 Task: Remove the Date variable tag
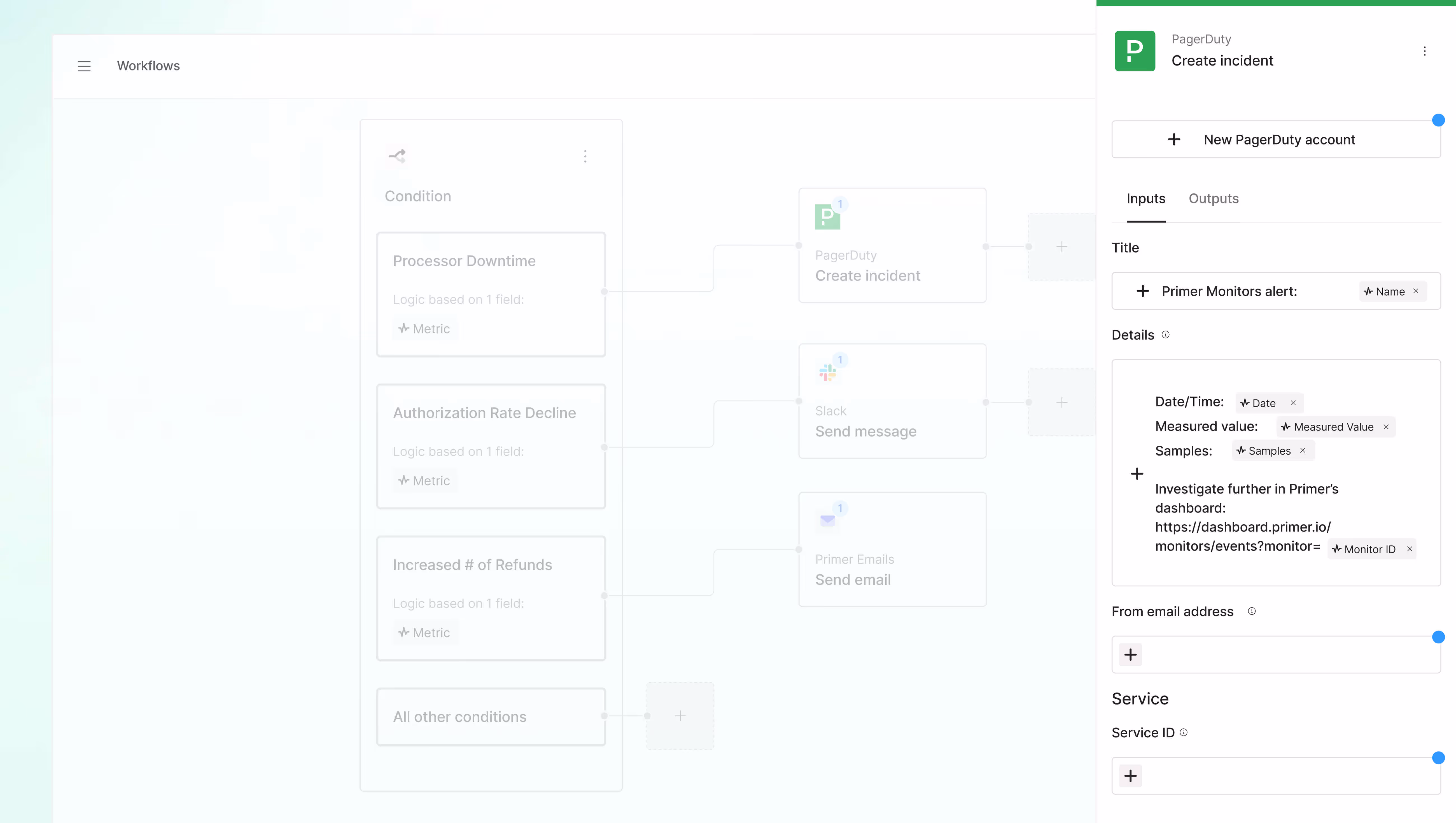[1293, 403]
